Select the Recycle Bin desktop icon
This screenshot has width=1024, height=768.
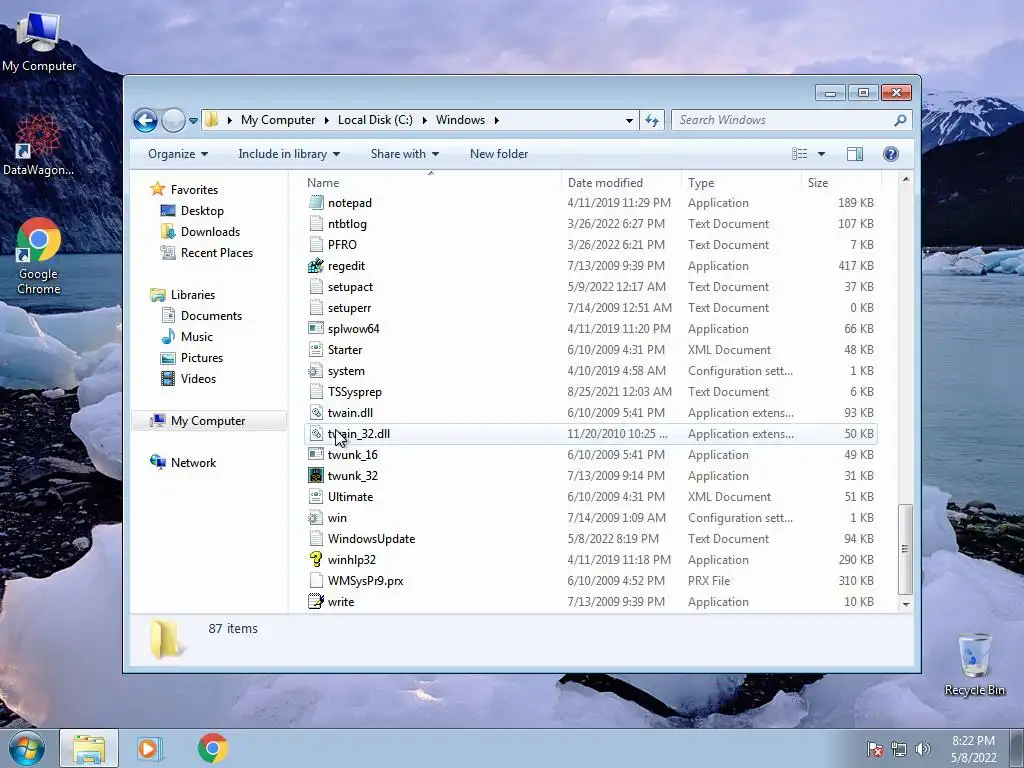click(974, 664)
